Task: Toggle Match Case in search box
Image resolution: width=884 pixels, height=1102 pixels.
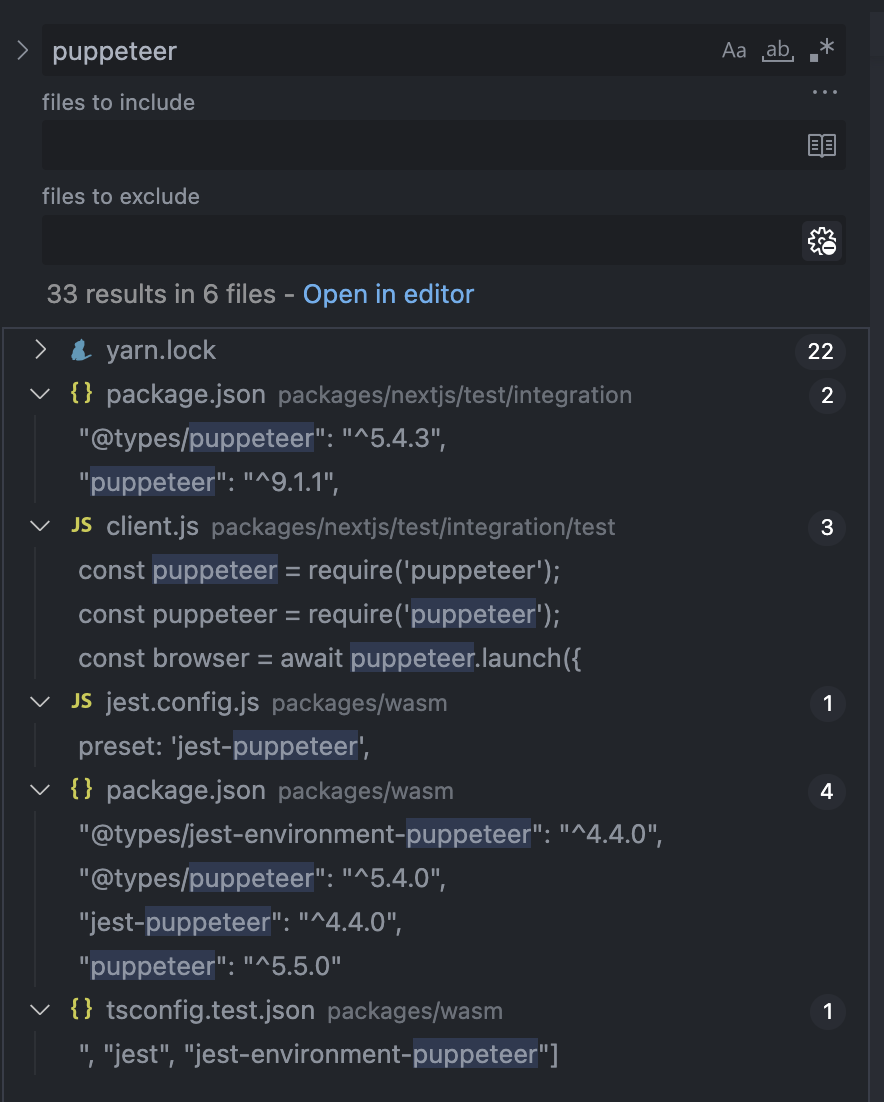Action: click(734, 51)
